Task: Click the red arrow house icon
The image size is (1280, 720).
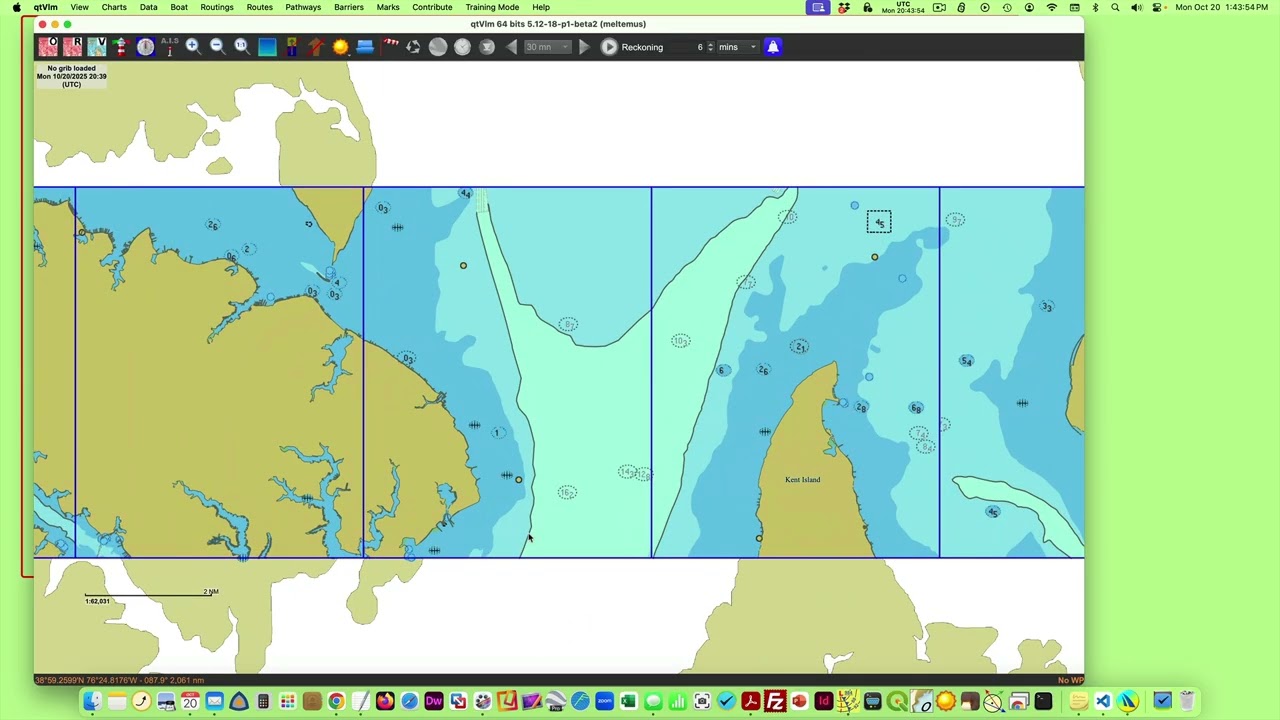Action: click(x=316, y=46)
